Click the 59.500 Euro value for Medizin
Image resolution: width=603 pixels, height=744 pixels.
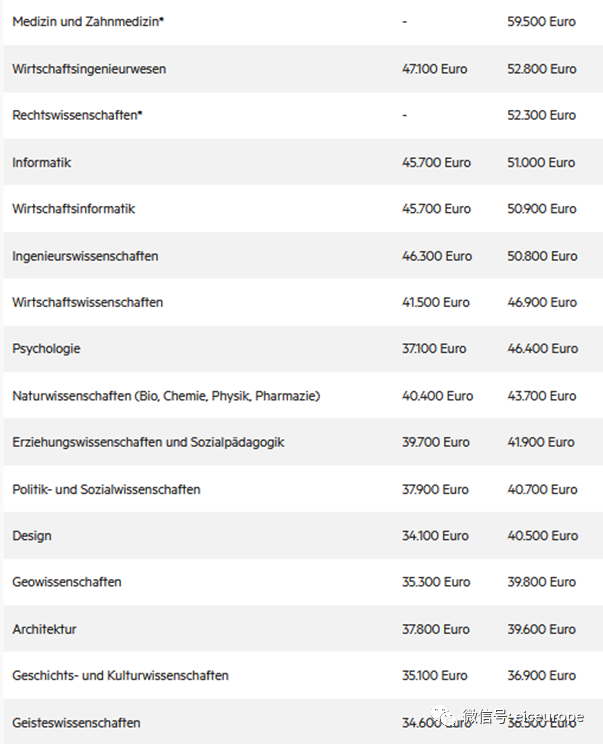541,22
